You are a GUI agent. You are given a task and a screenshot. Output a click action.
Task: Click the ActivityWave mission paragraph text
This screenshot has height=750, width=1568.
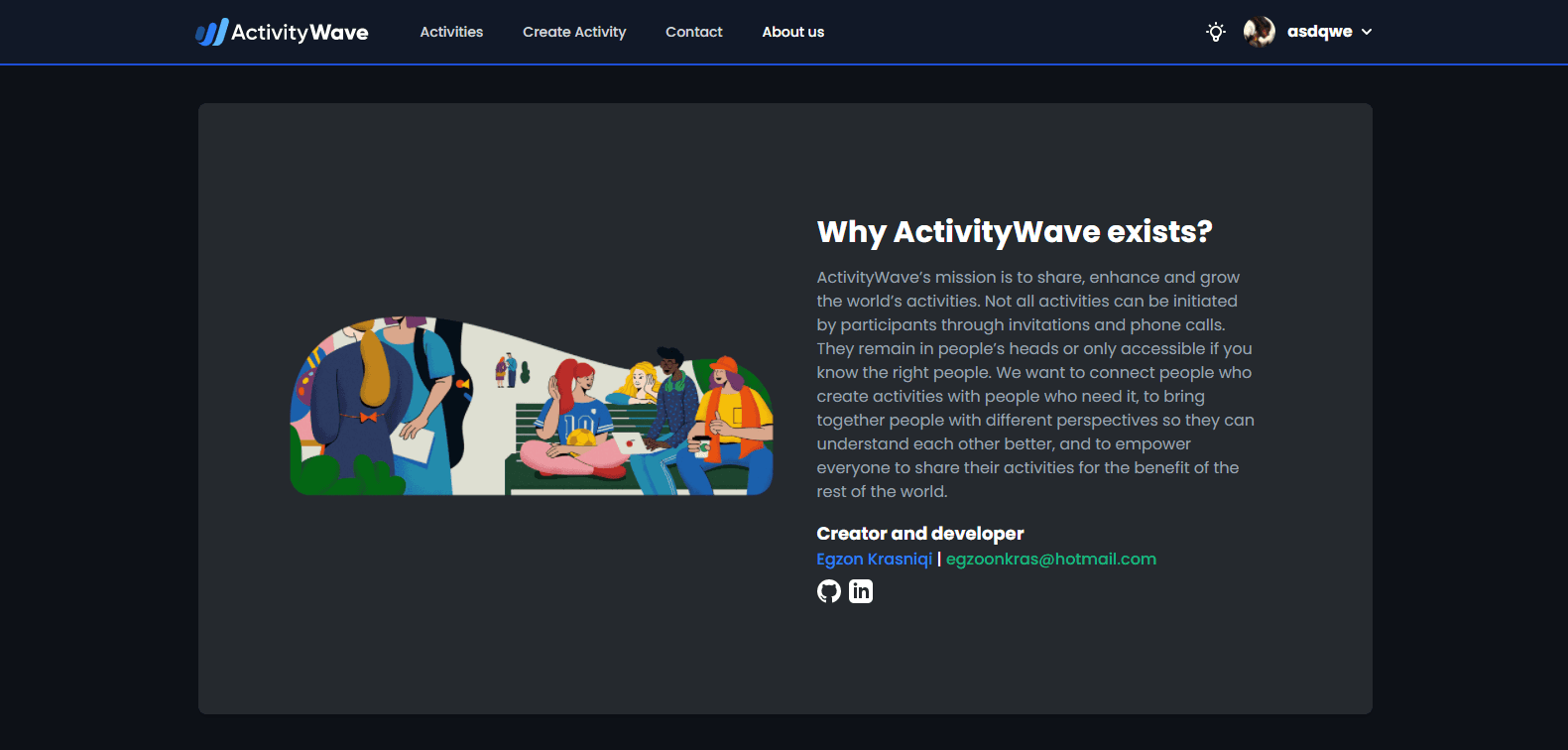coord(1034,384)
